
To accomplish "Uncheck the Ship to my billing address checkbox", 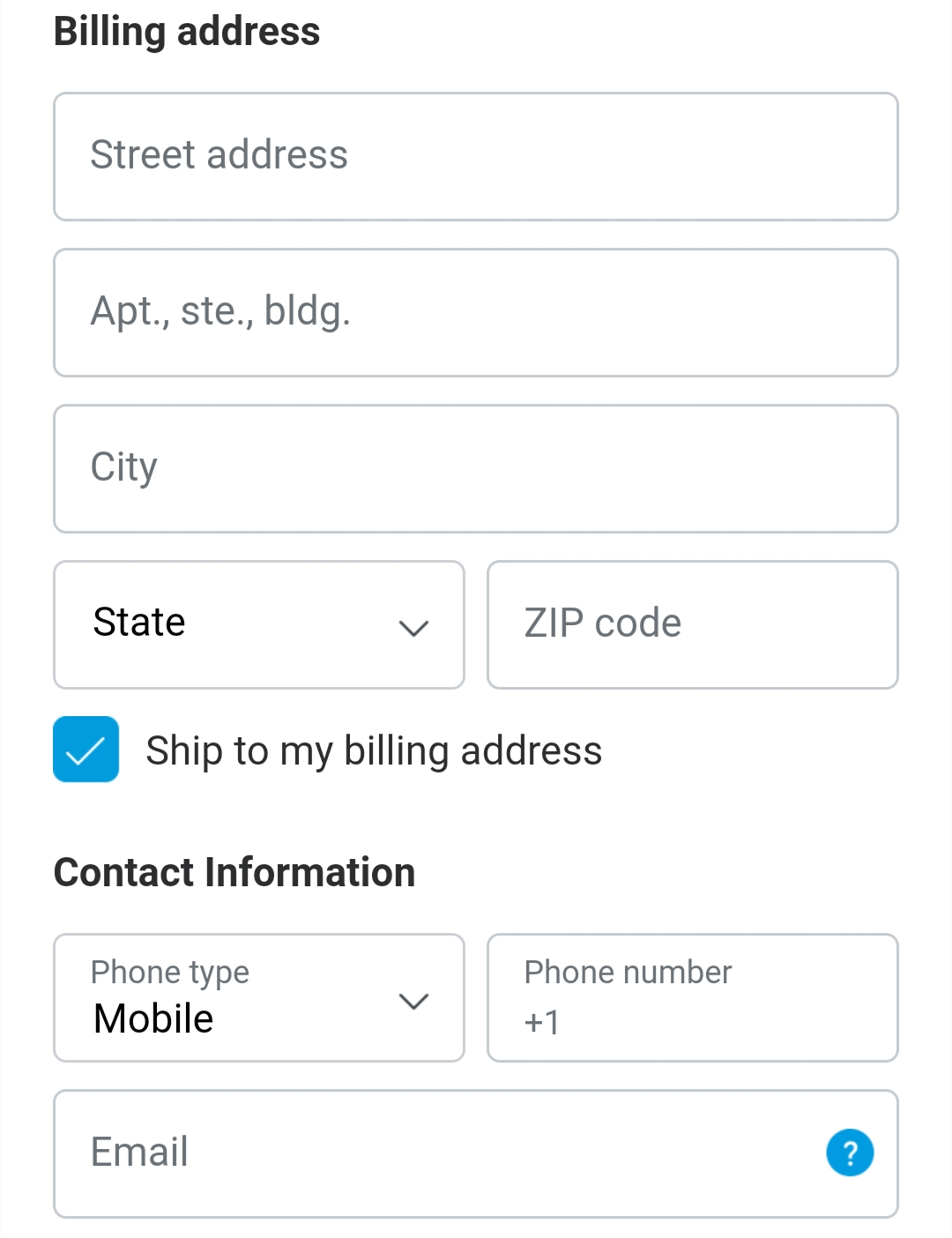I will [86, 750].
